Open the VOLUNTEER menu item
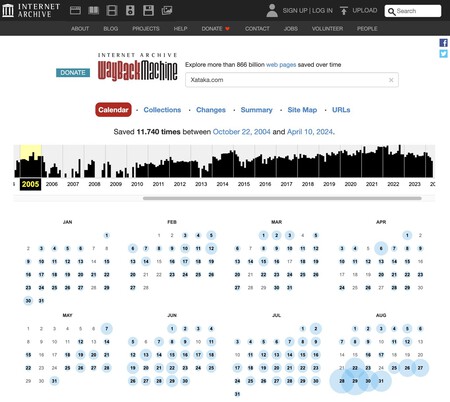Screen dimensions: 450x402 click(x=327, y=29)
